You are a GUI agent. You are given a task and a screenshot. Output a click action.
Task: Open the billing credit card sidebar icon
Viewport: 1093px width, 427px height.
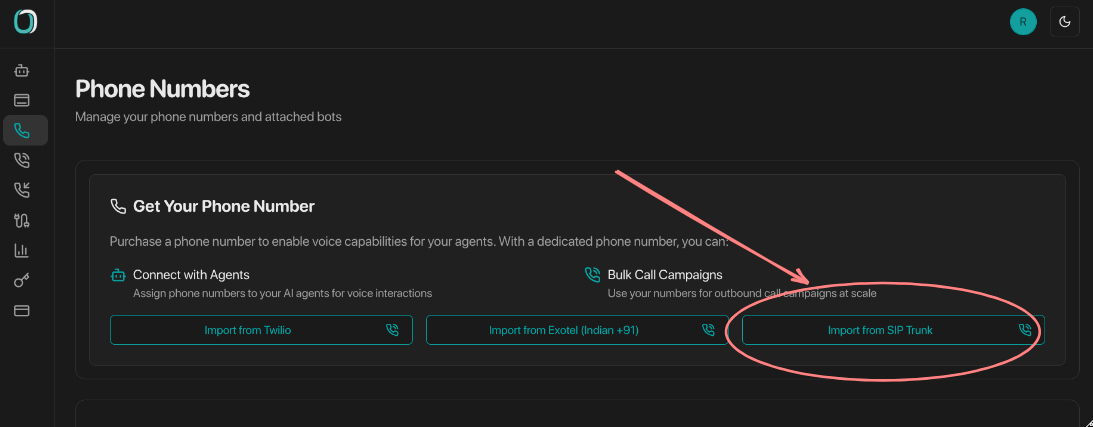[x=22, y=311]
